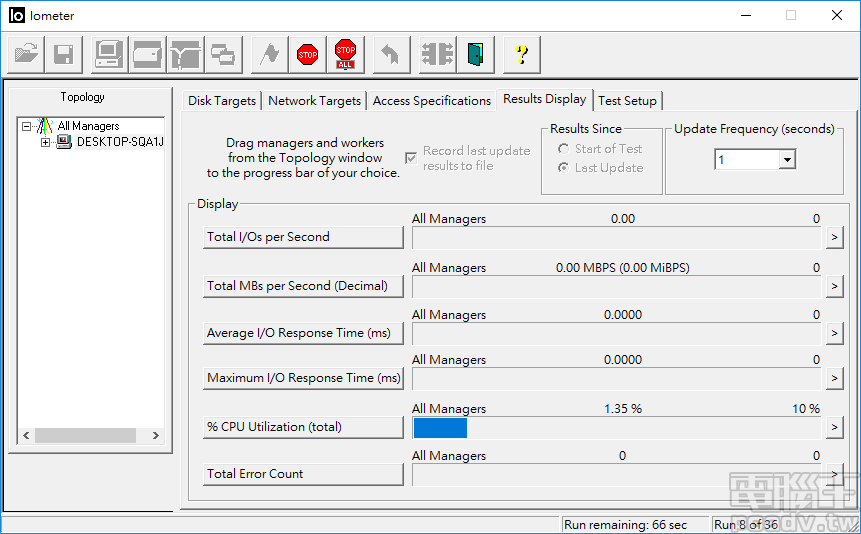Disconnect selected worker or manager icon
Screen dimensions: 861x534
click(437, 54)
